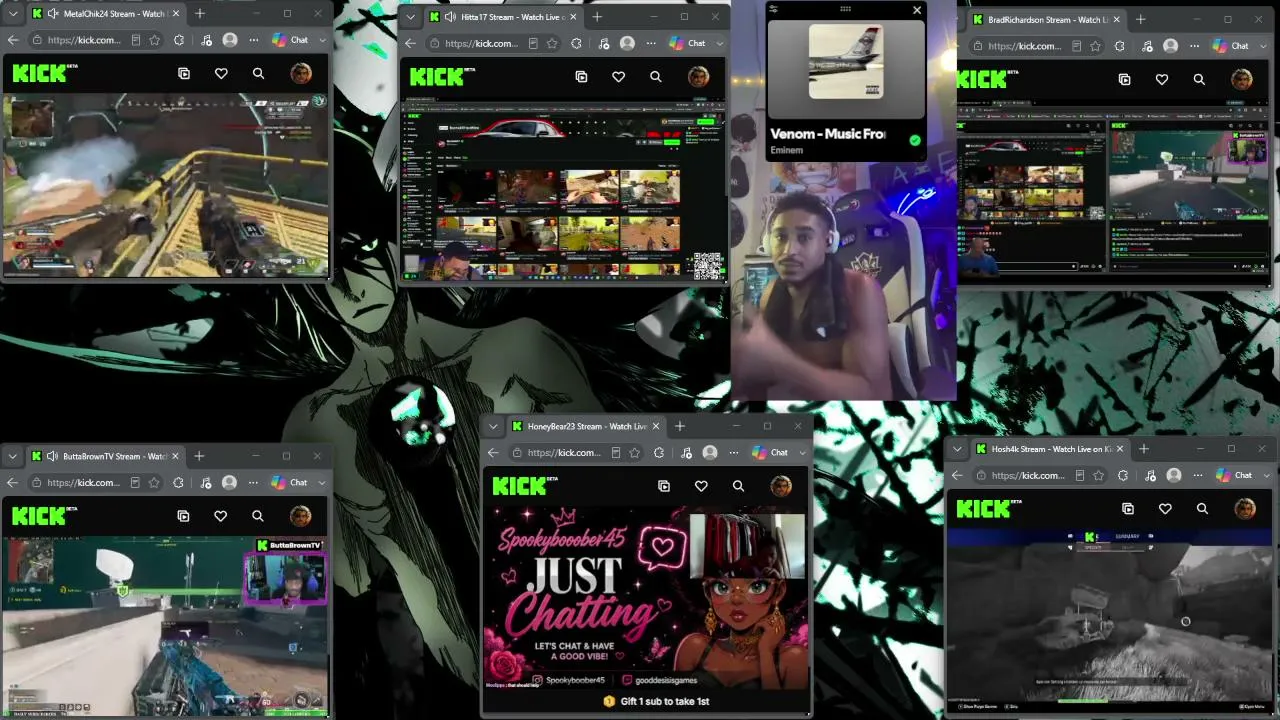Expand the chevron beside Chat in MetalChik24 window
Image resolution: width=1280 pixels, height=720 pixels.
pos(322,40)
